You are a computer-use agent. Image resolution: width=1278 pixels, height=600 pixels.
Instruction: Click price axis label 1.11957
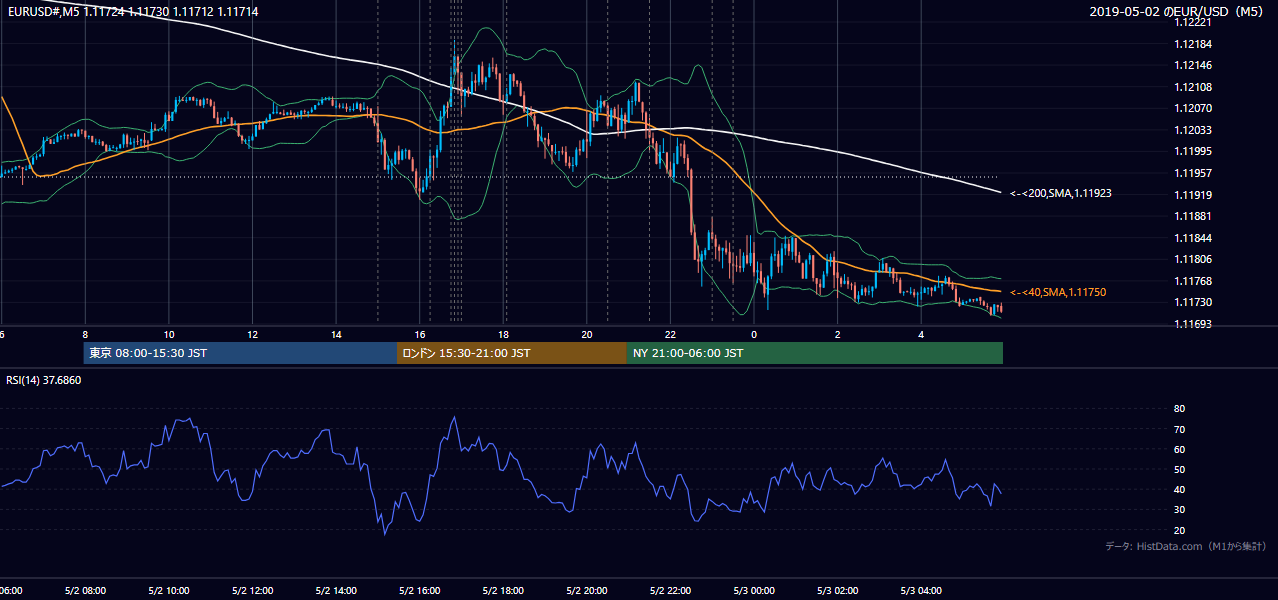click(x=1193, y=173)
